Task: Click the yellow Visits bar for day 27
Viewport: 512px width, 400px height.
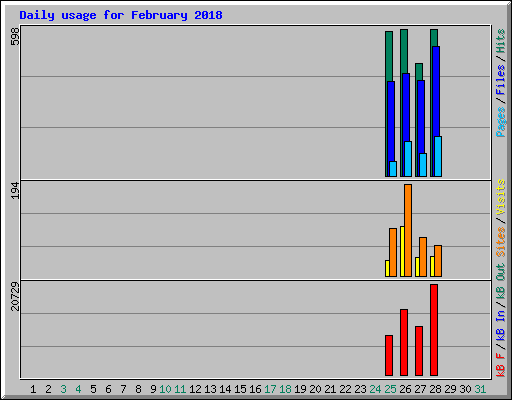Action: tap(417, 267)
